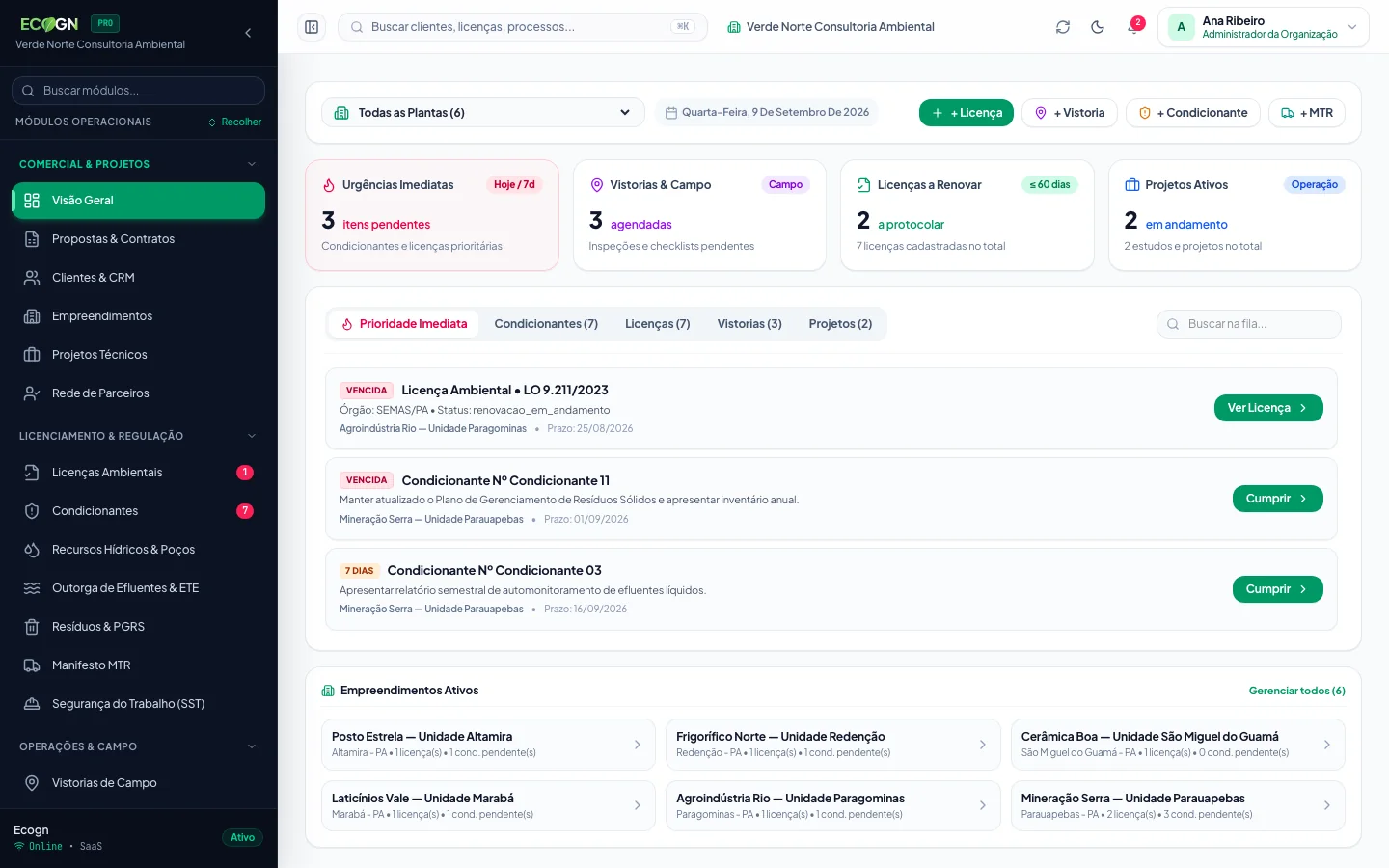This screenshot has width=1389, height=868.
Task: Open Manifesto MTR module
Action: [x=139, y=665]
